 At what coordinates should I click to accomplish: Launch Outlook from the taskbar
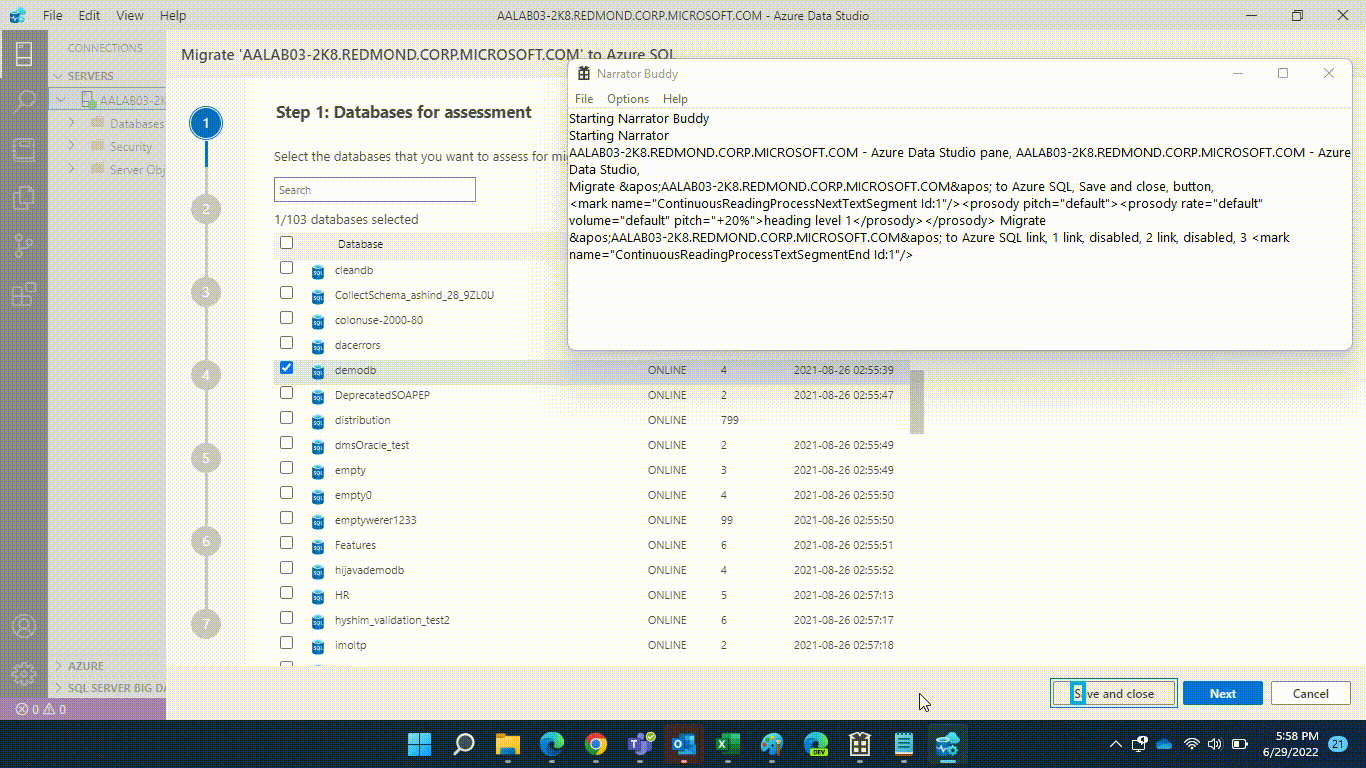coord(683,744)
